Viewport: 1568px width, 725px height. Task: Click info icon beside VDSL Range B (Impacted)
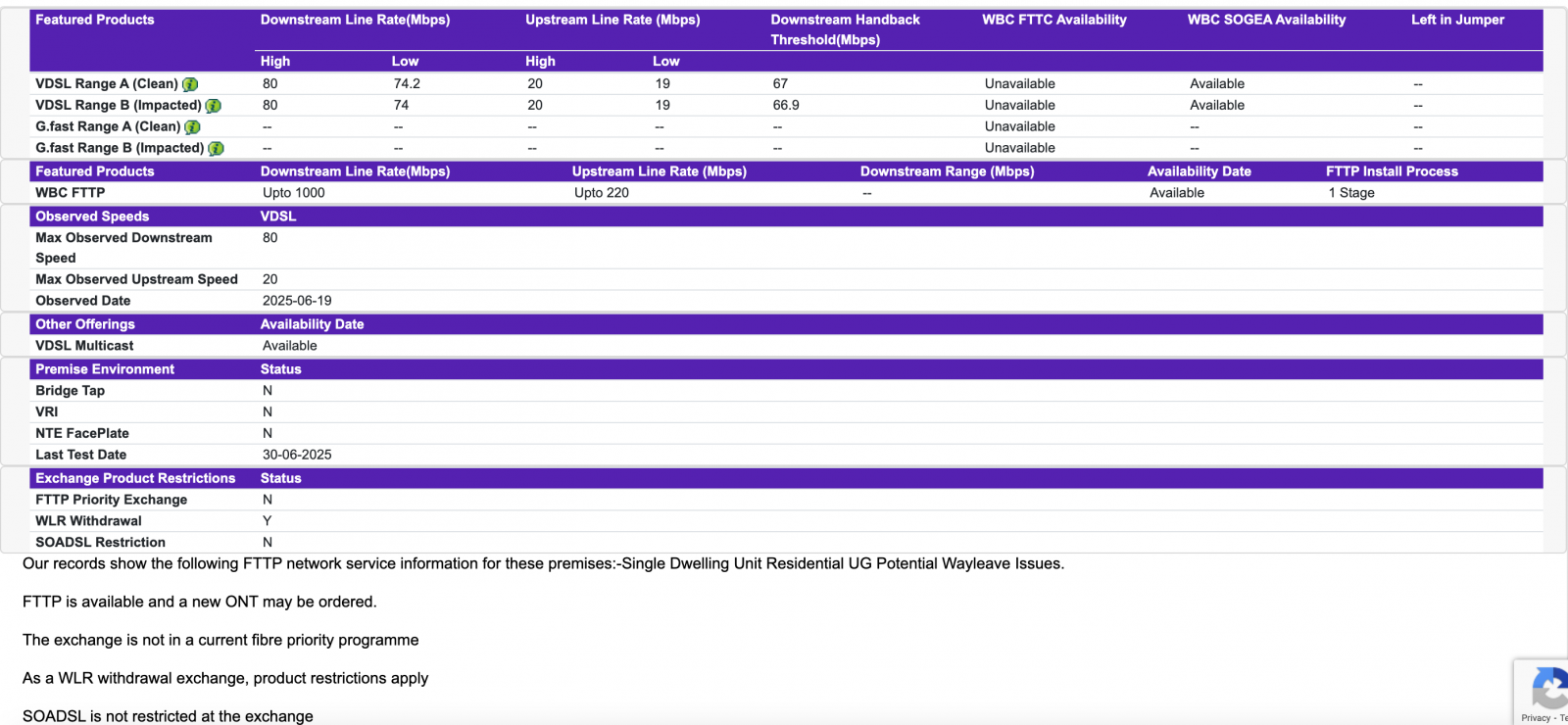pos(213,106)
